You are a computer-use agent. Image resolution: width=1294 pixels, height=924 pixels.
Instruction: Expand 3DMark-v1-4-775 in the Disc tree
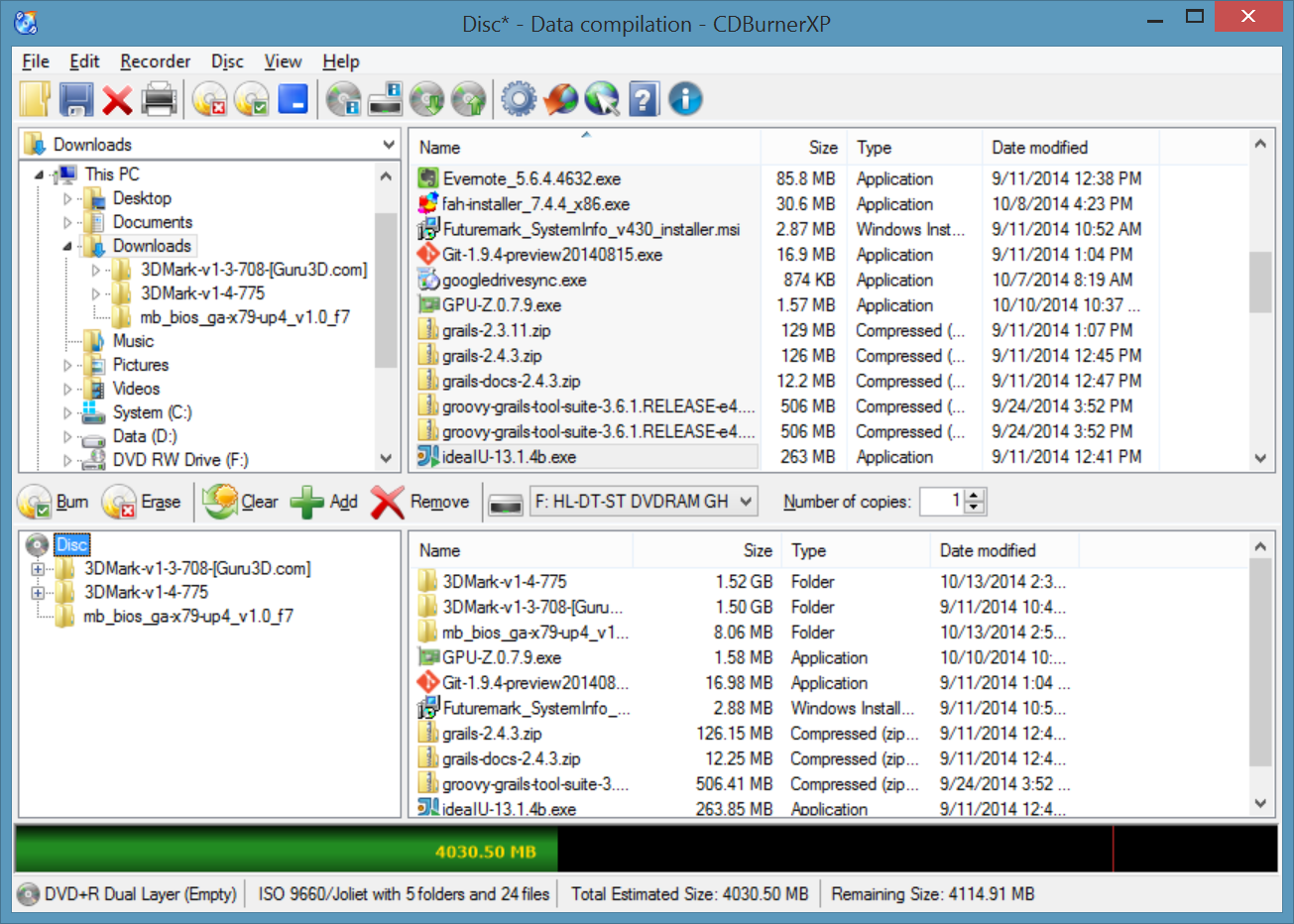tap(38, 593)
